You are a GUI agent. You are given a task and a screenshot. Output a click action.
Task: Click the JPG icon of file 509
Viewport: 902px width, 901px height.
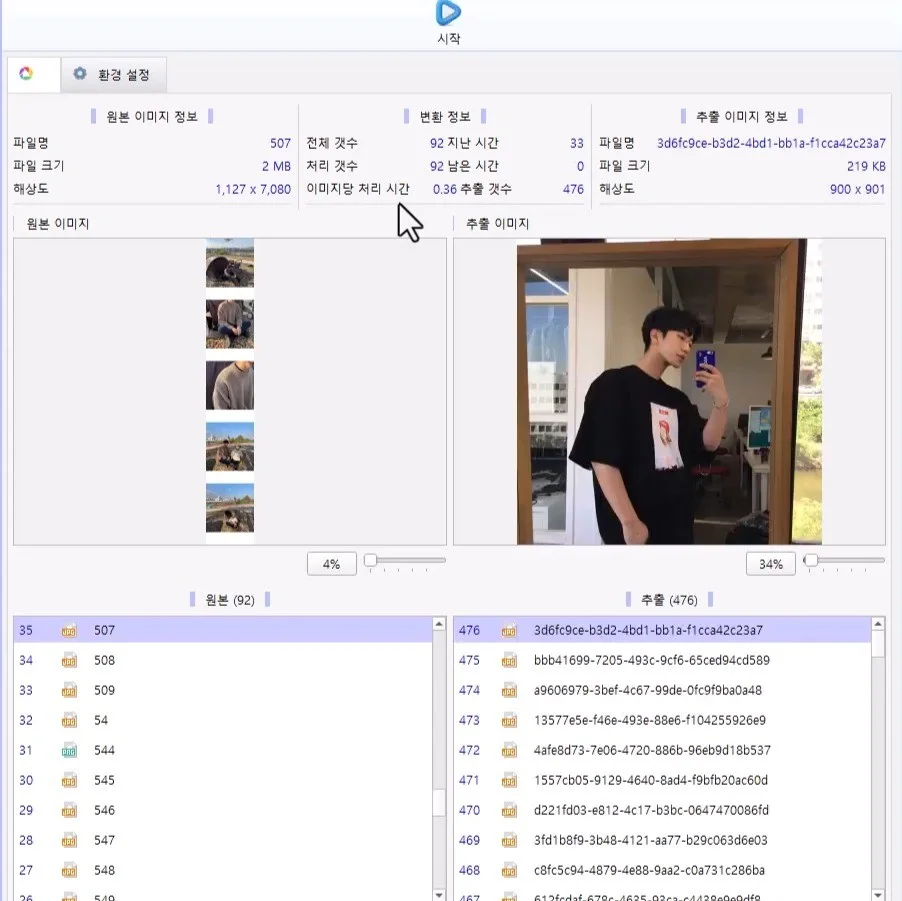coord(69,690)
